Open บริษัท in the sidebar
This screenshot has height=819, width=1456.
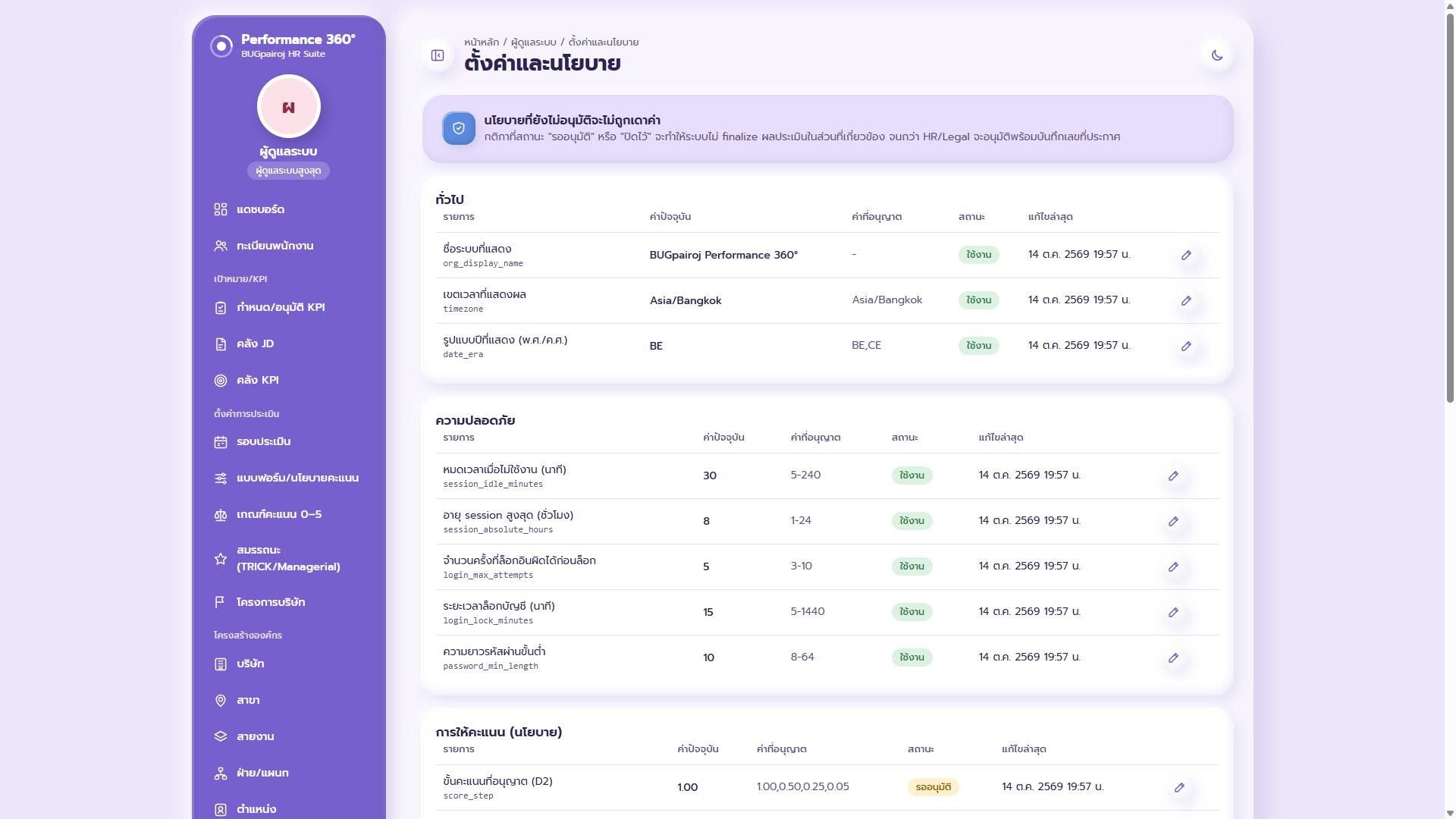288,664
